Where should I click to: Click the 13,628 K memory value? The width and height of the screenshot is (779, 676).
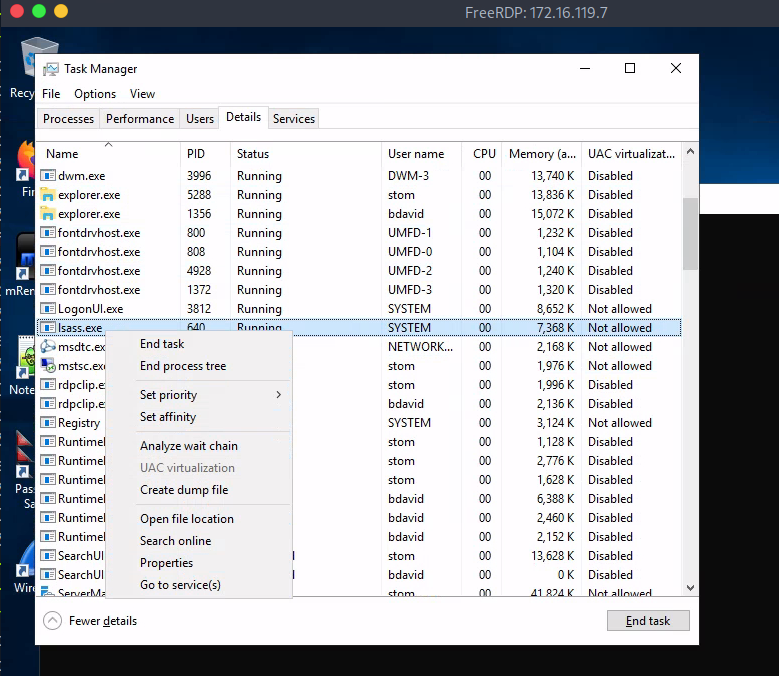tap(552, 556)
